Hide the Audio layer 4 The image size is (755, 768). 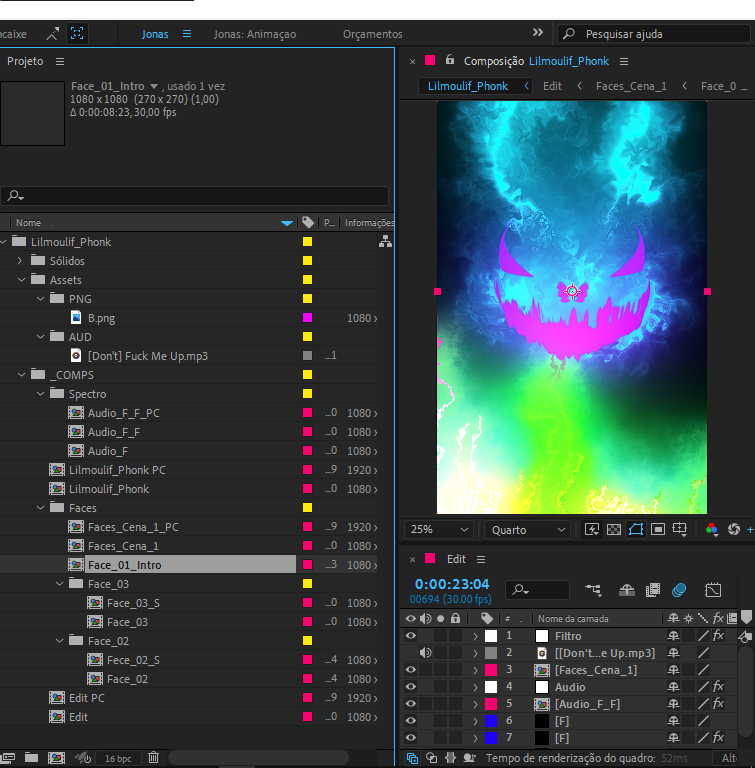click(x=411, y=687)
